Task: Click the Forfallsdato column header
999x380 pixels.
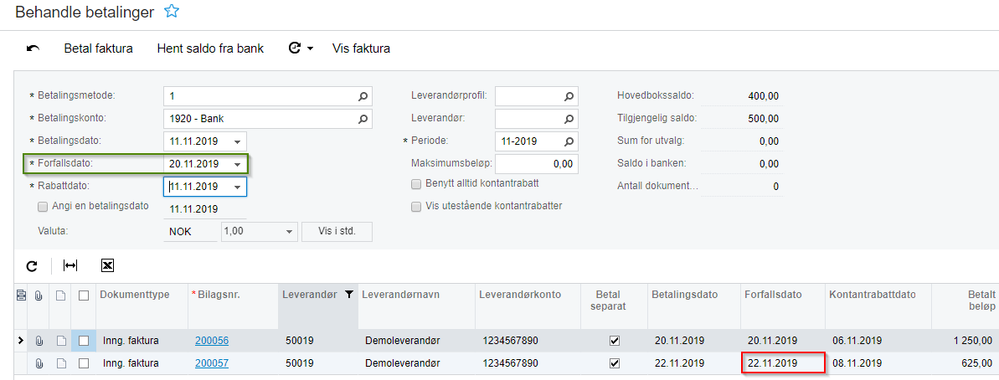Action: (x=773, y=295)
